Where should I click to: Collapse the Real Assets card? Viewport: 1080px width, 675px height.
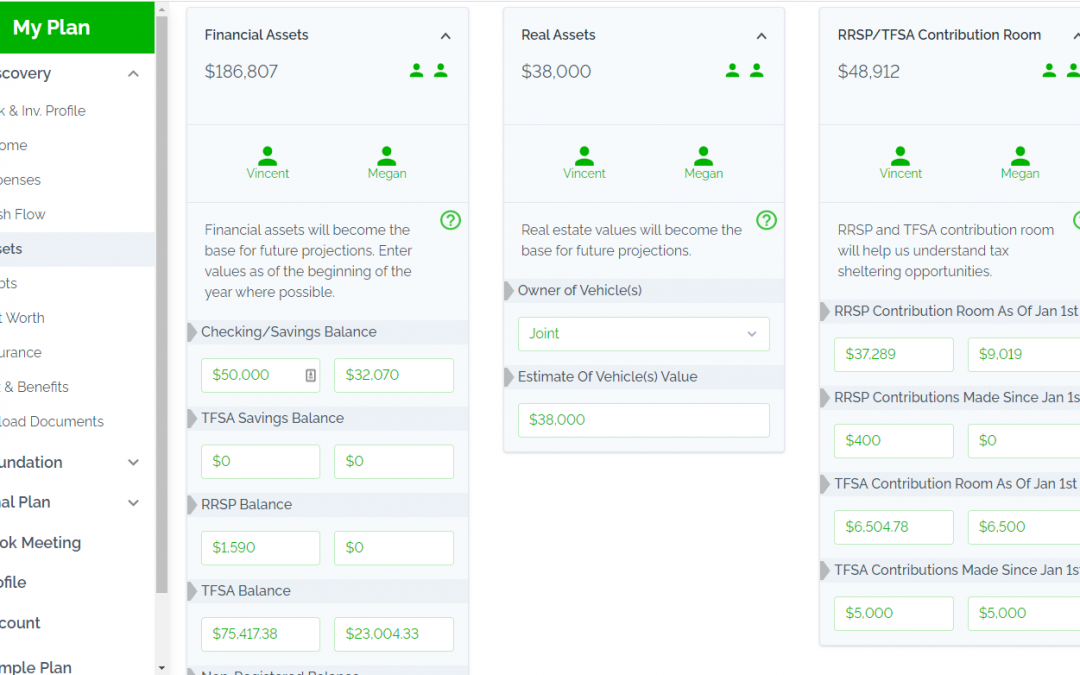point(761,36)
